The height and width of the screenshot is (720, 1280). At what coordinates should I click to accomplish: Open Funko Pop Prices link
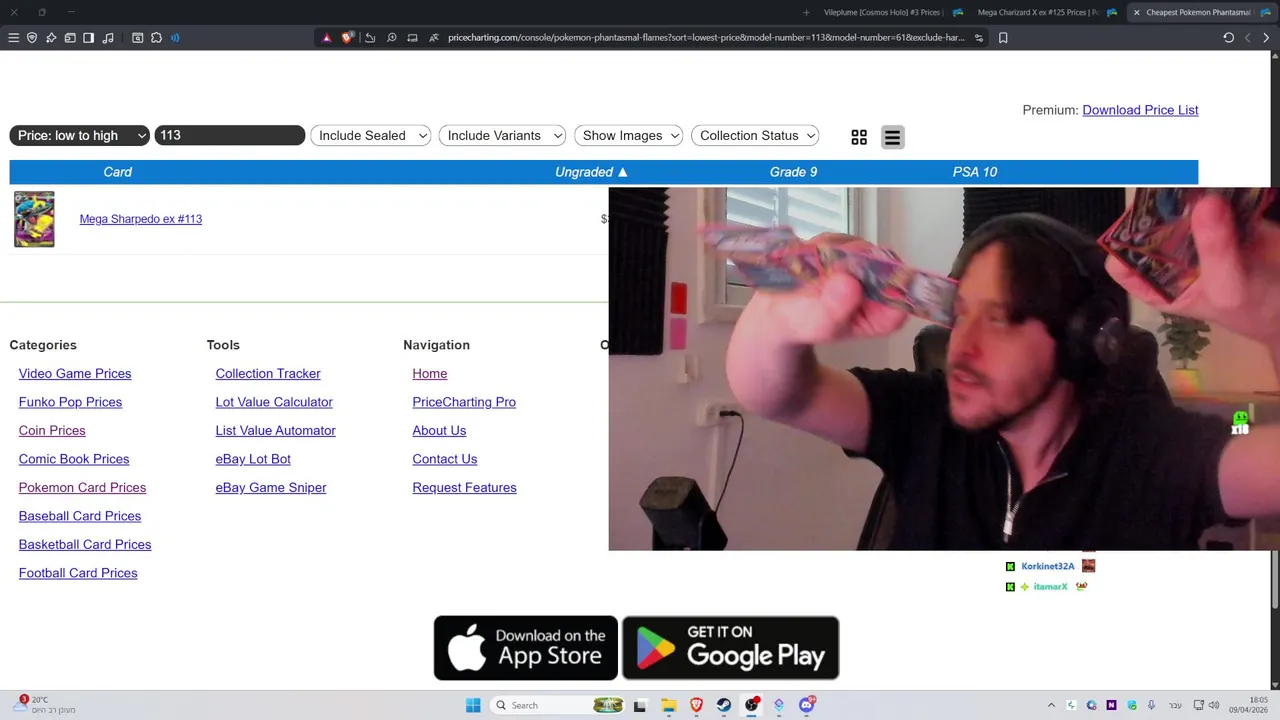[70, 402]
